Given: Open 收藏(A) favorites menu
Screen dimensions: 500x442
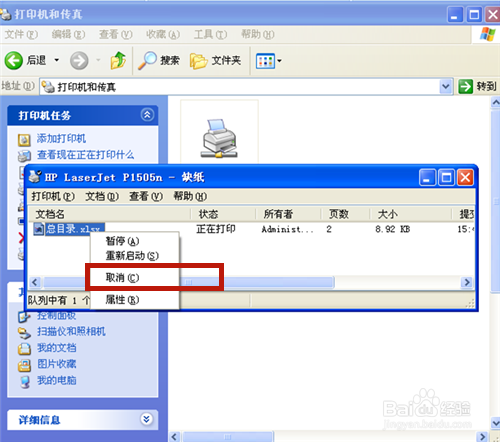Looking at the screenshot, I should [x=163, y=34].
